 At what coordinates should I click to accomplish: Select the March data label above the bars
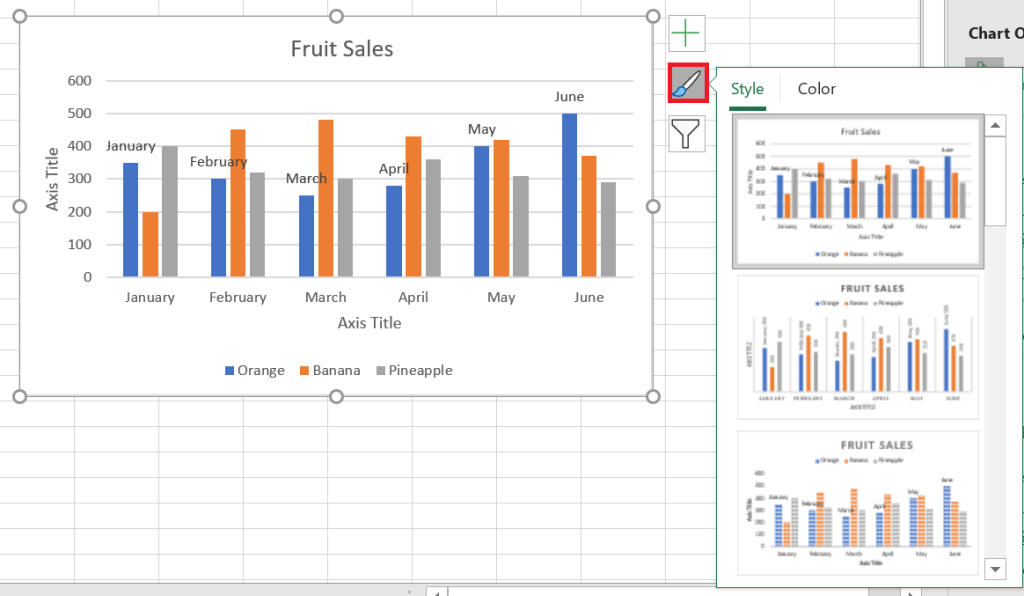point(306,178)
